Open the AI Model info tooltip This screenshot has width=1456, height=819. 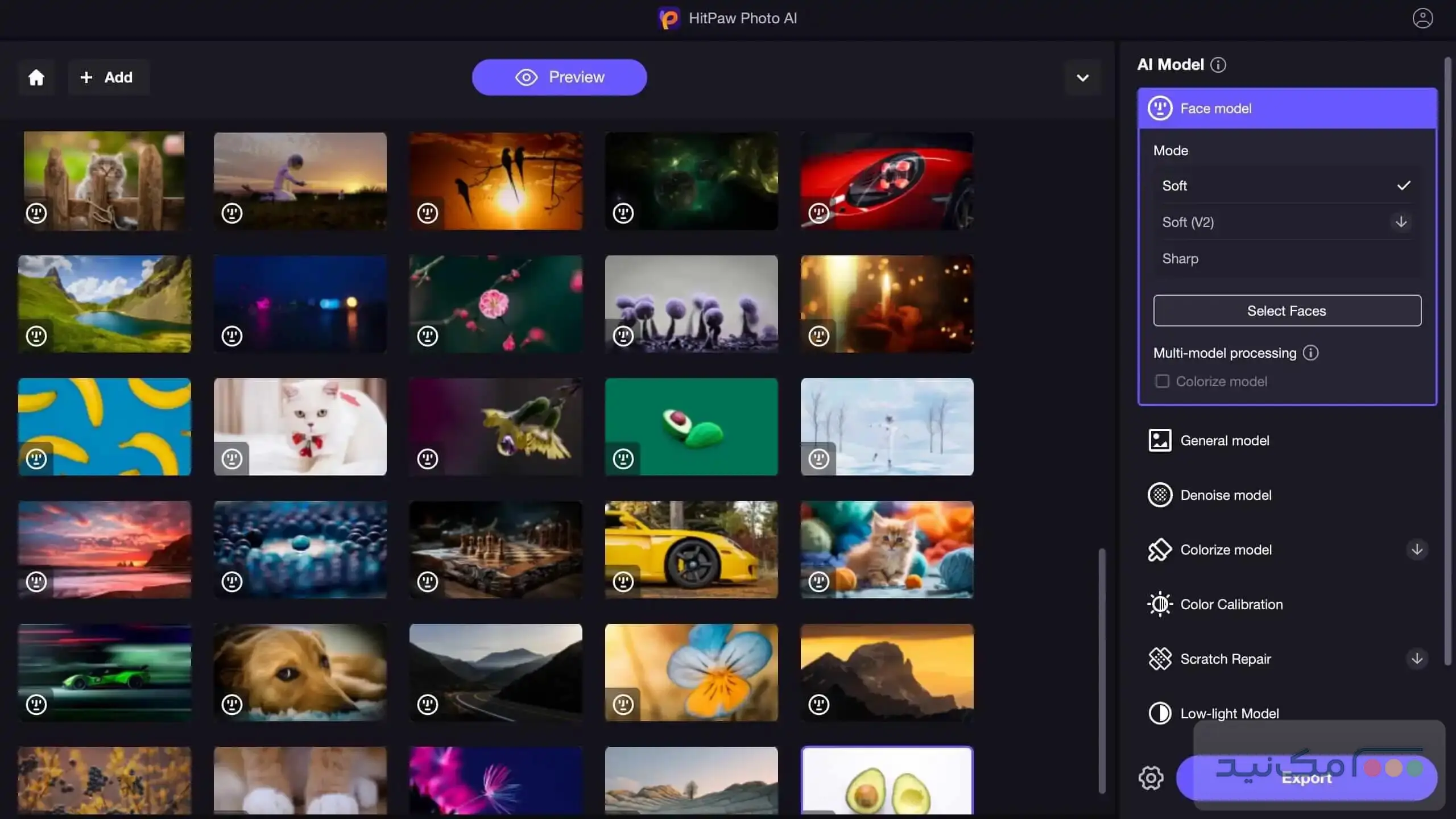point(1219,64)
